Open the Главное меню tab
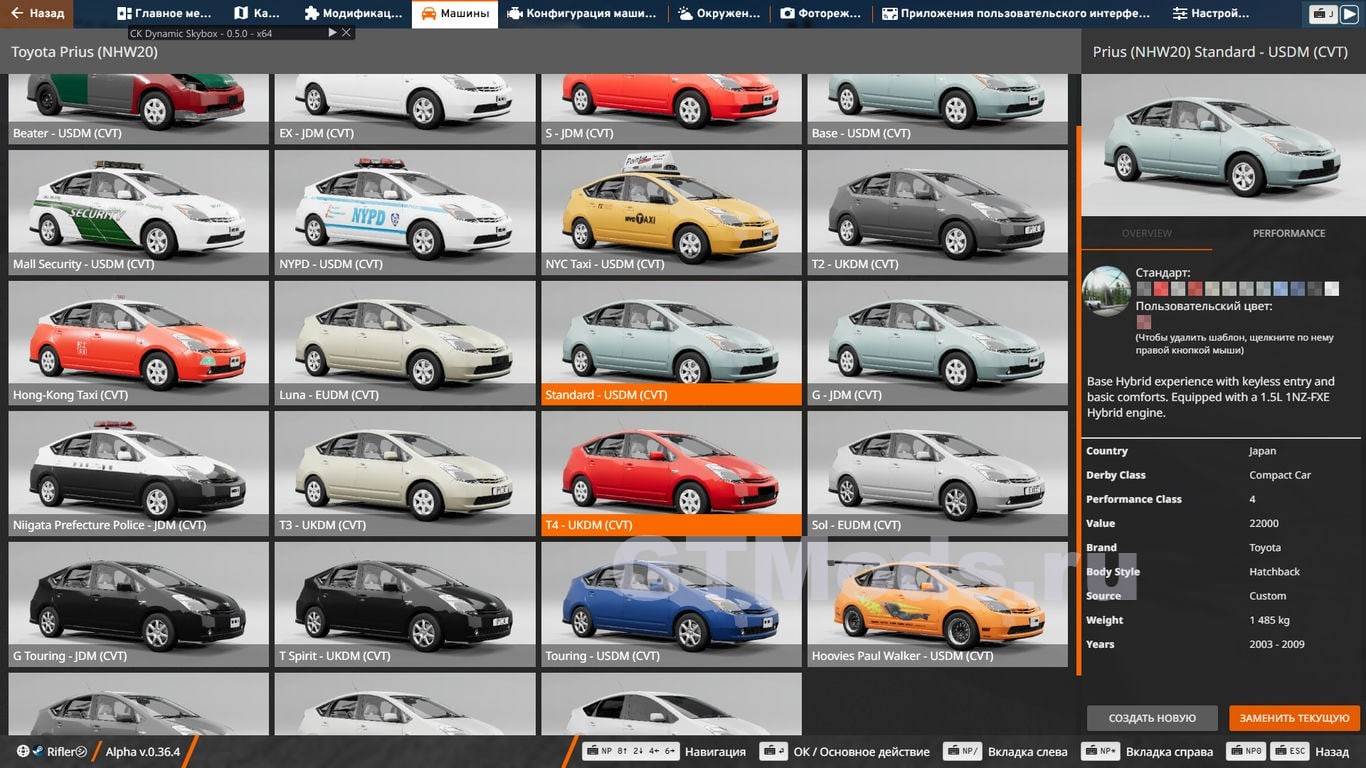The image size is (1366, 768). 164,14
